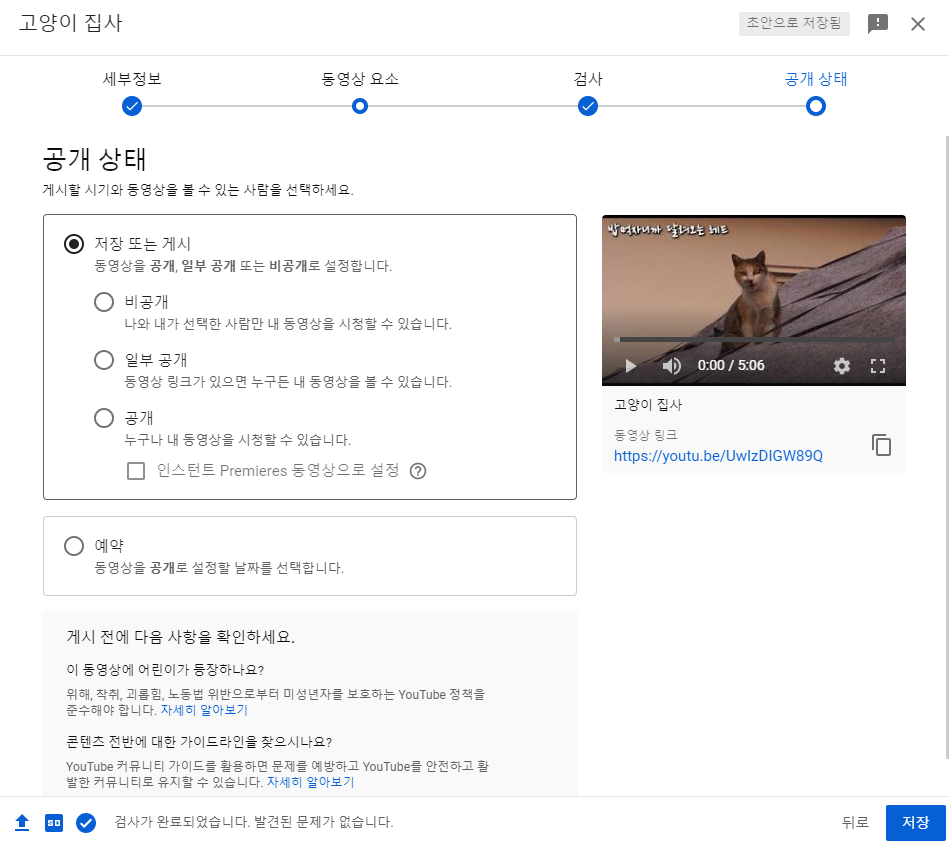Click the upload status arrow icon
The image size is (949, 843).
click(22, 822)
